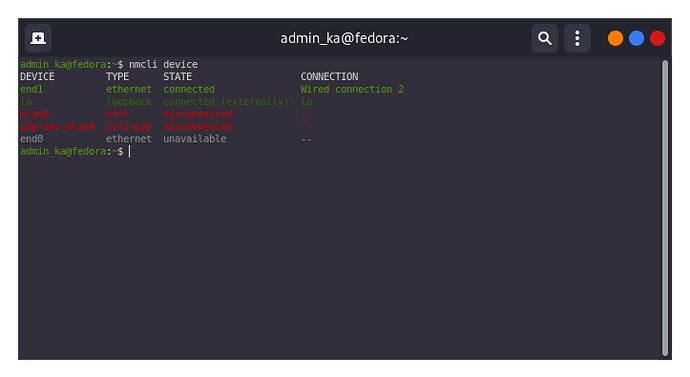Click device name 'end0'

(x=32, y=139)
